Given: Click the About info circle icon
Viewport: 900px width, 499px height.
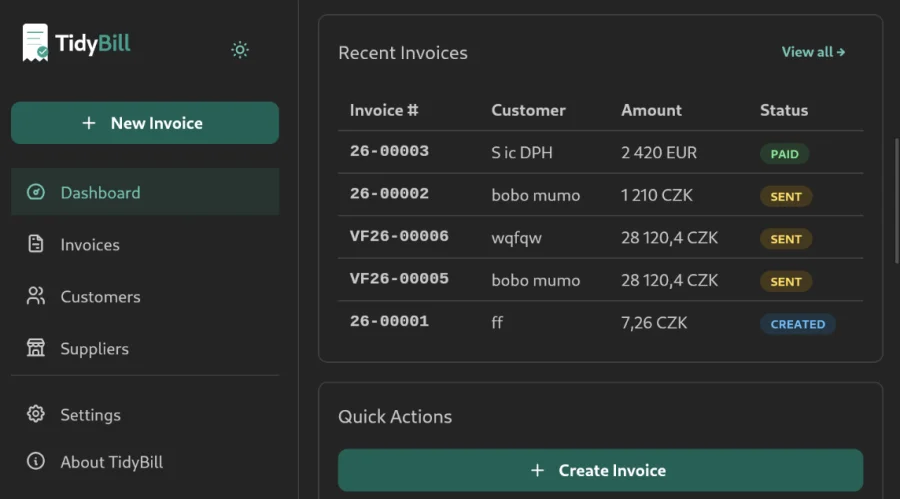Looking at the screenshot, I should click(36, 461).
